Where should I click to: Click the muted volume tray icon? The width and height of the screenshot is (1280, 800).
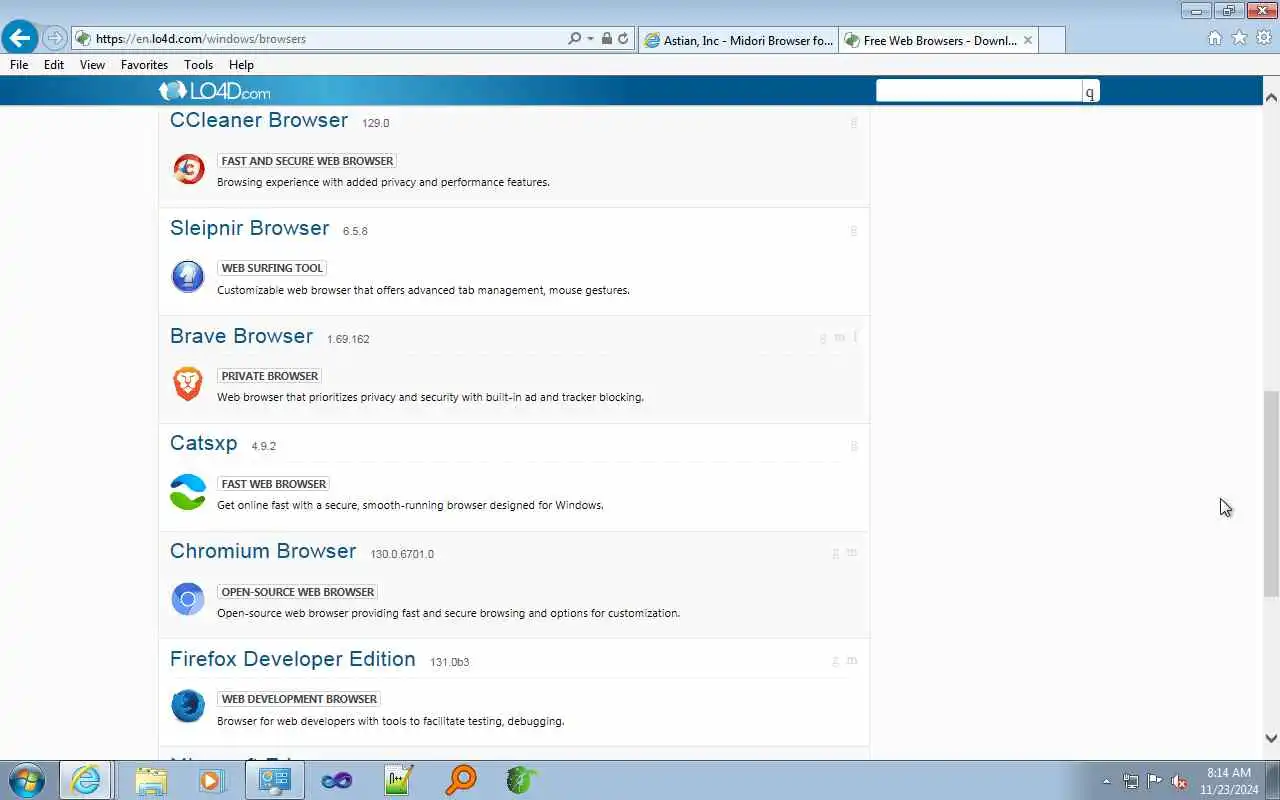(x=1180, y=781)
